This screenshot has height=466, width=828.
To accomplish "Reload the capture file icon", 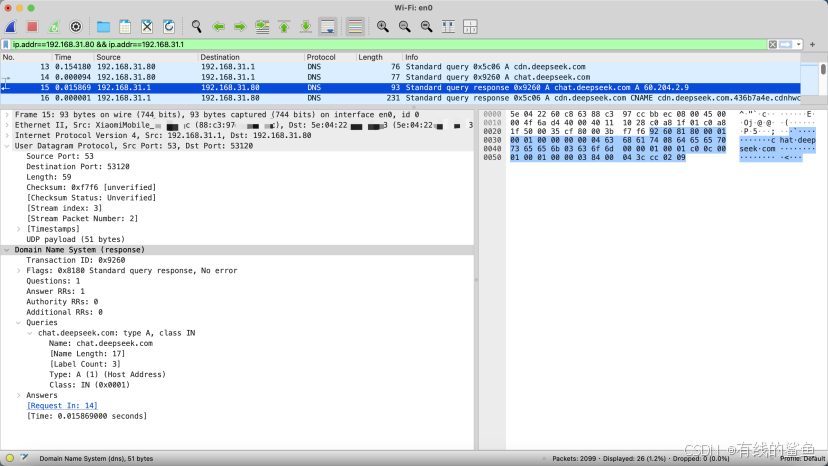I will click(169, 26).
